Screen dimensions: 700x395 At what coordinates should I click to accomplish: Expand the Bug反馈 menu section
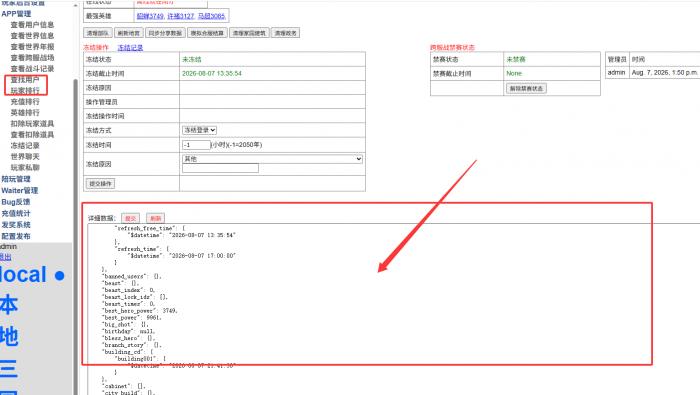click(x=16, y=202)
